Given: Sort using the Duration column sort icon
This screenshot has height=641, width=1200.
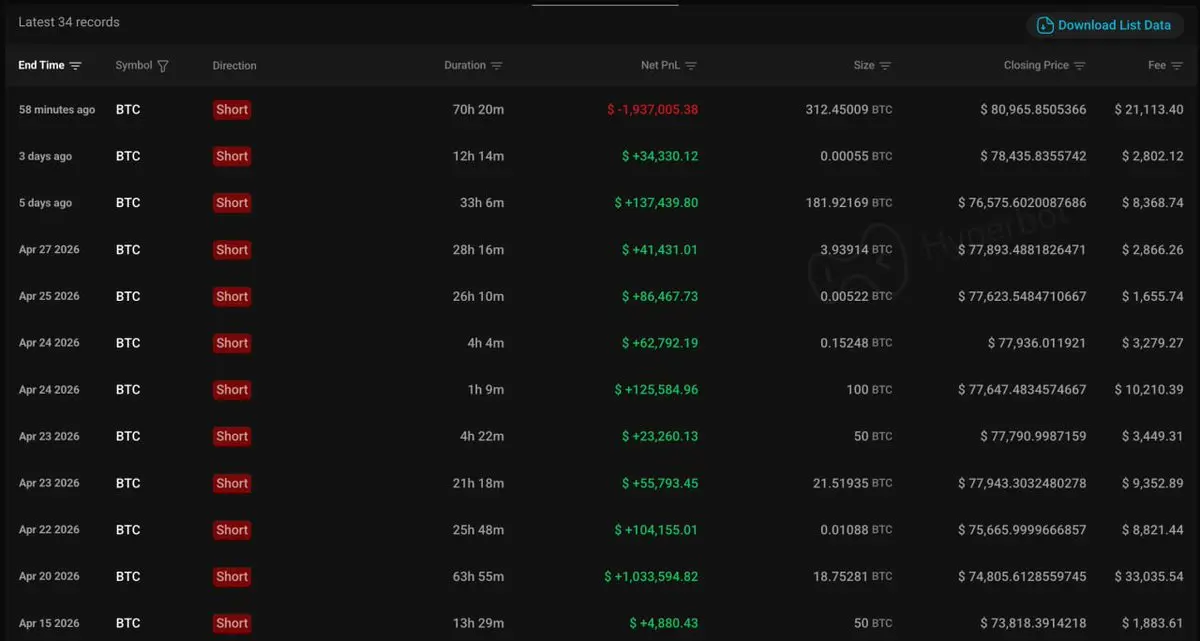Looking at the screenshot, I should coord(497,66).
